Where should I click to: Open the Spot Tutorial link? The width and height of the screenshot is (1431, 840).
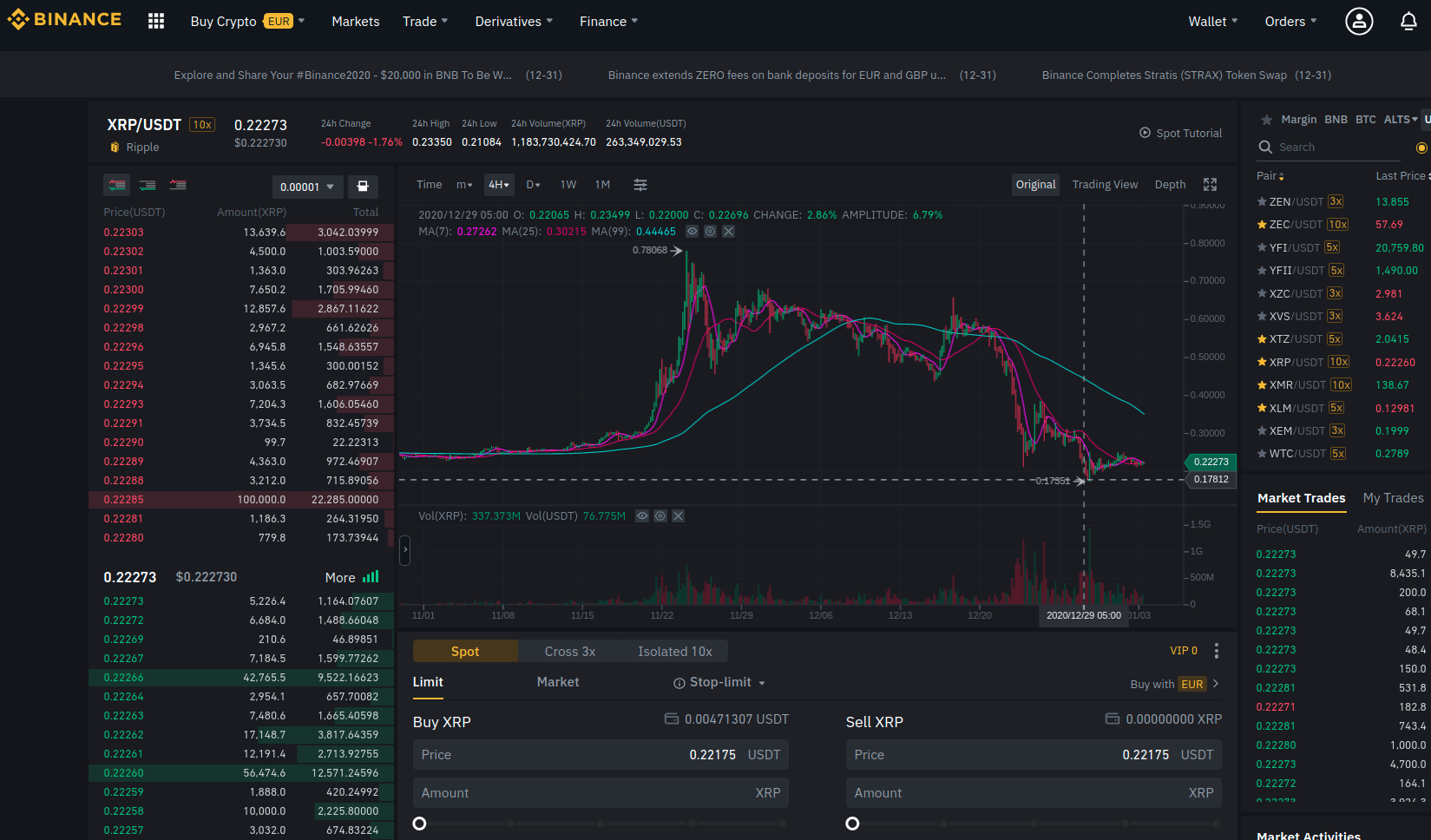(x=1180, y=133)
